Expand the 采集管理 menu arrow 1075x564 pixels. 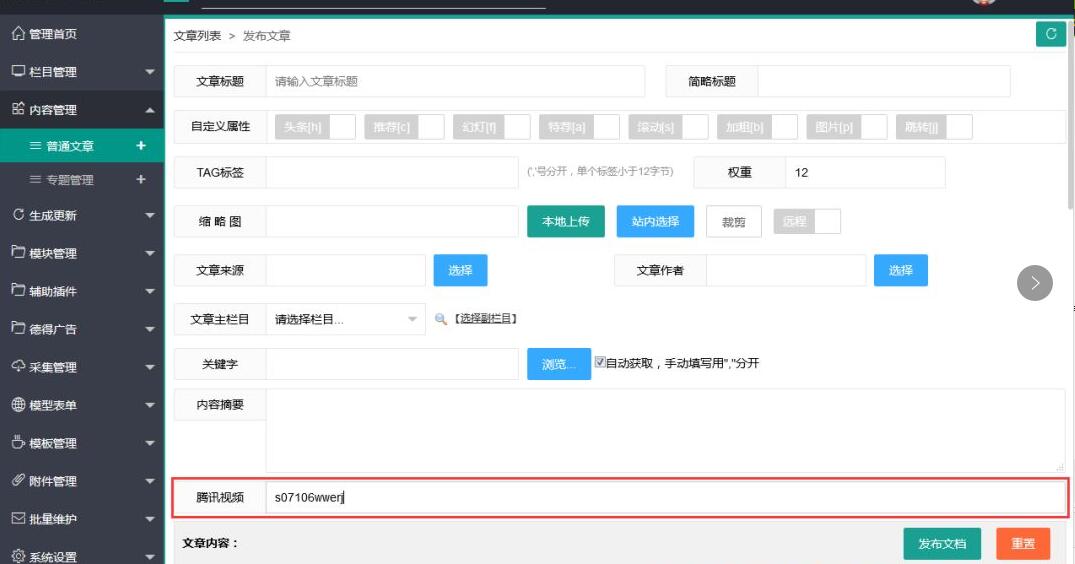coord(149,367)
